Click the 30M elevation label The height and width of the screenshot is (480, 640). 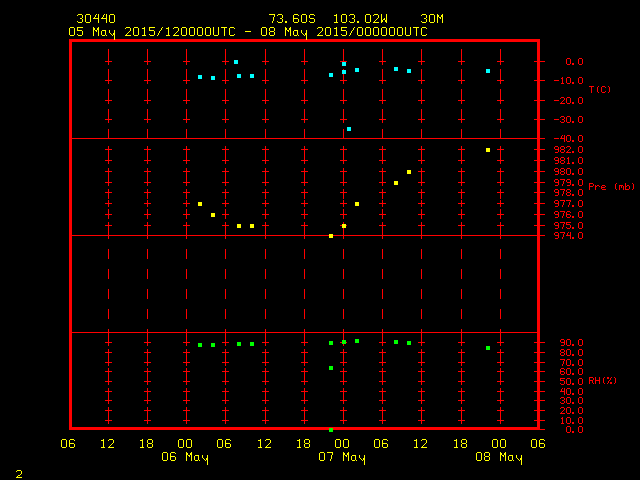(x=432, y=19)
